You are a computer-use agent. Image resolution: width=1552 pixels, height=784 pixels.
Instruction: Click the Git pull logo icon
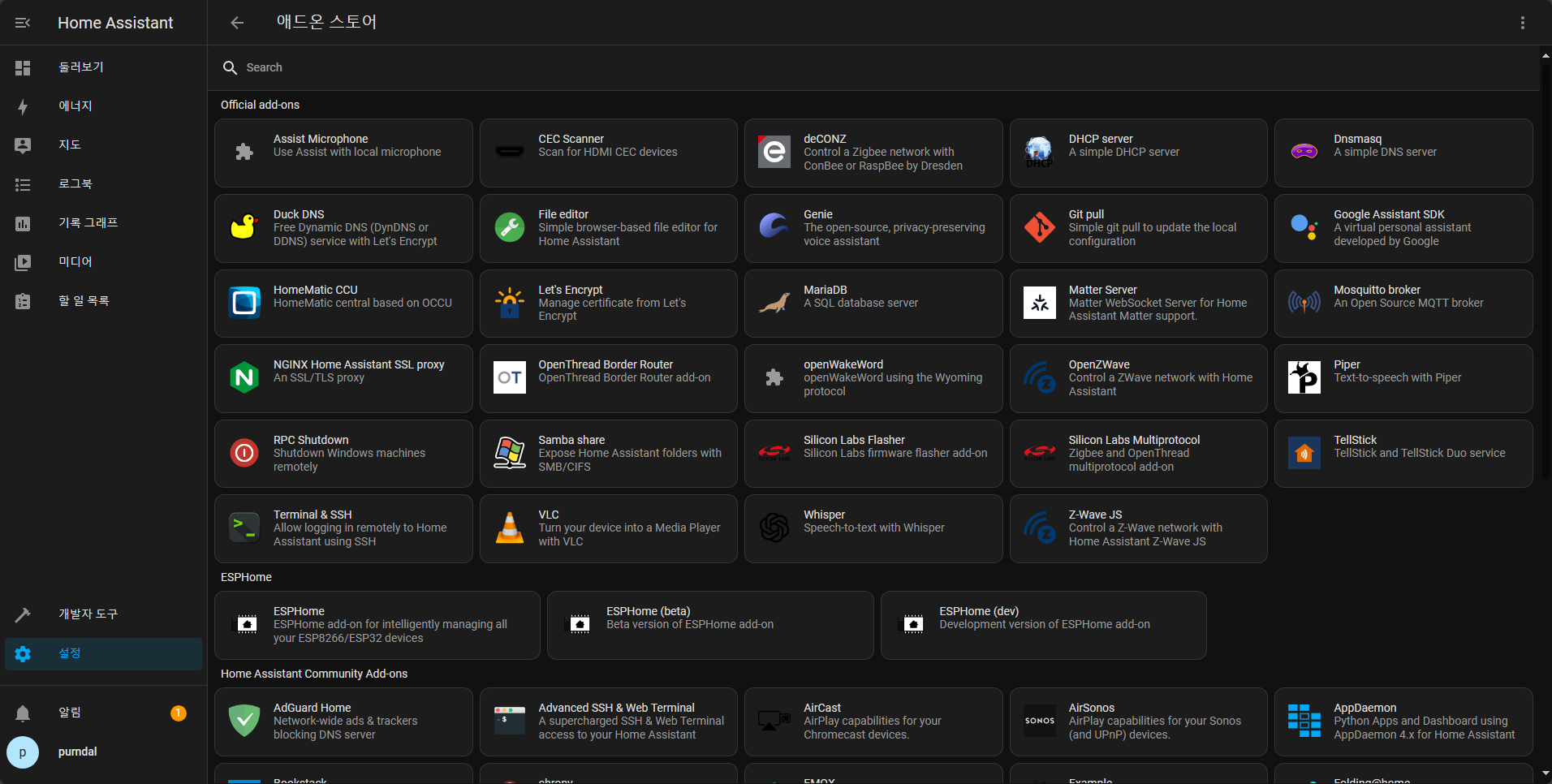(1039, 227)
